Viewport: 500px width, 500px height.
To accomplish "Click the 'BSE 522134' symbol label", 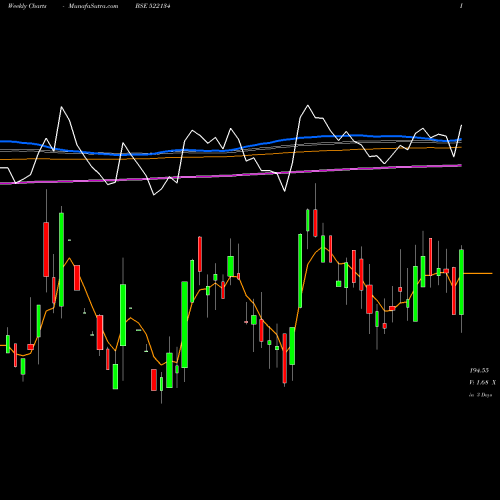I will 153,6.
